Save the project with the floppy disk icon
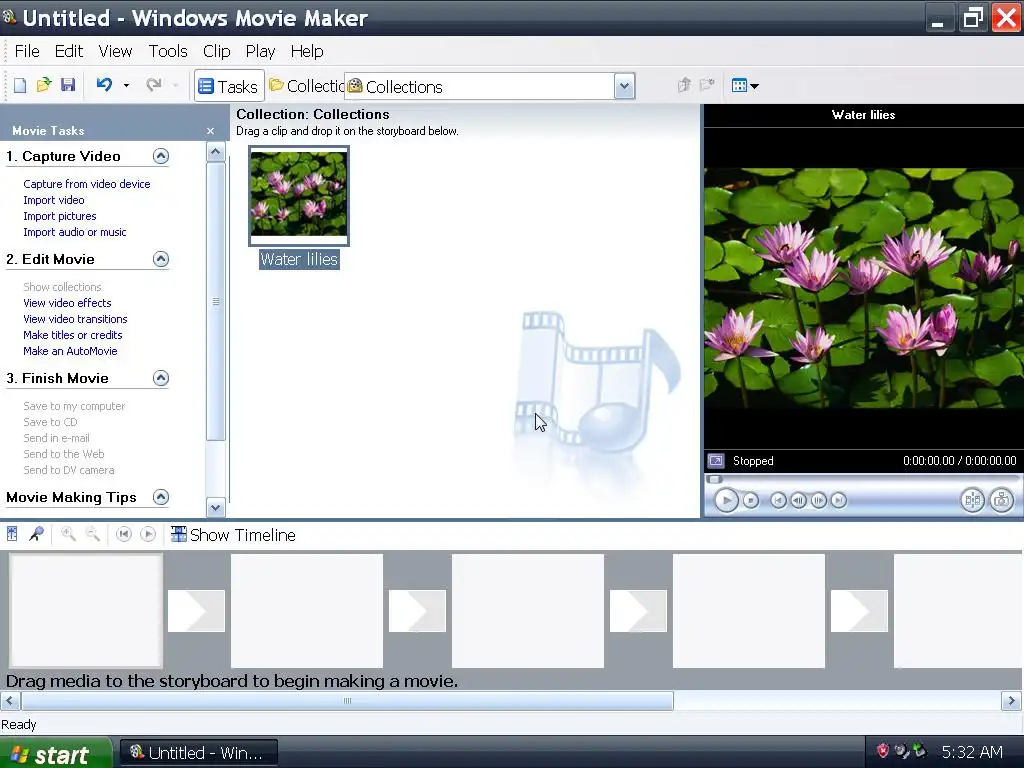 (x=68, y=86)
